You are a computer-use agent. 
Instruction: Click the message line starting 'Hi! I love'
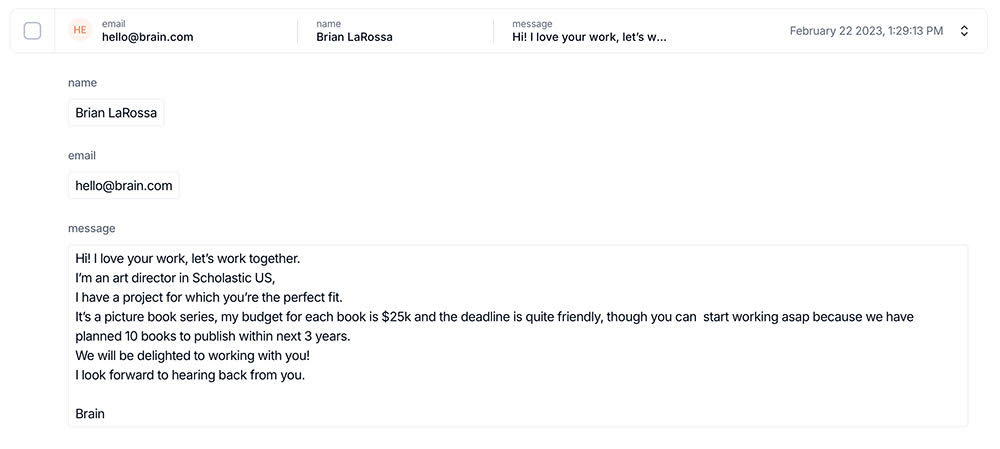[x=187, y=258]
